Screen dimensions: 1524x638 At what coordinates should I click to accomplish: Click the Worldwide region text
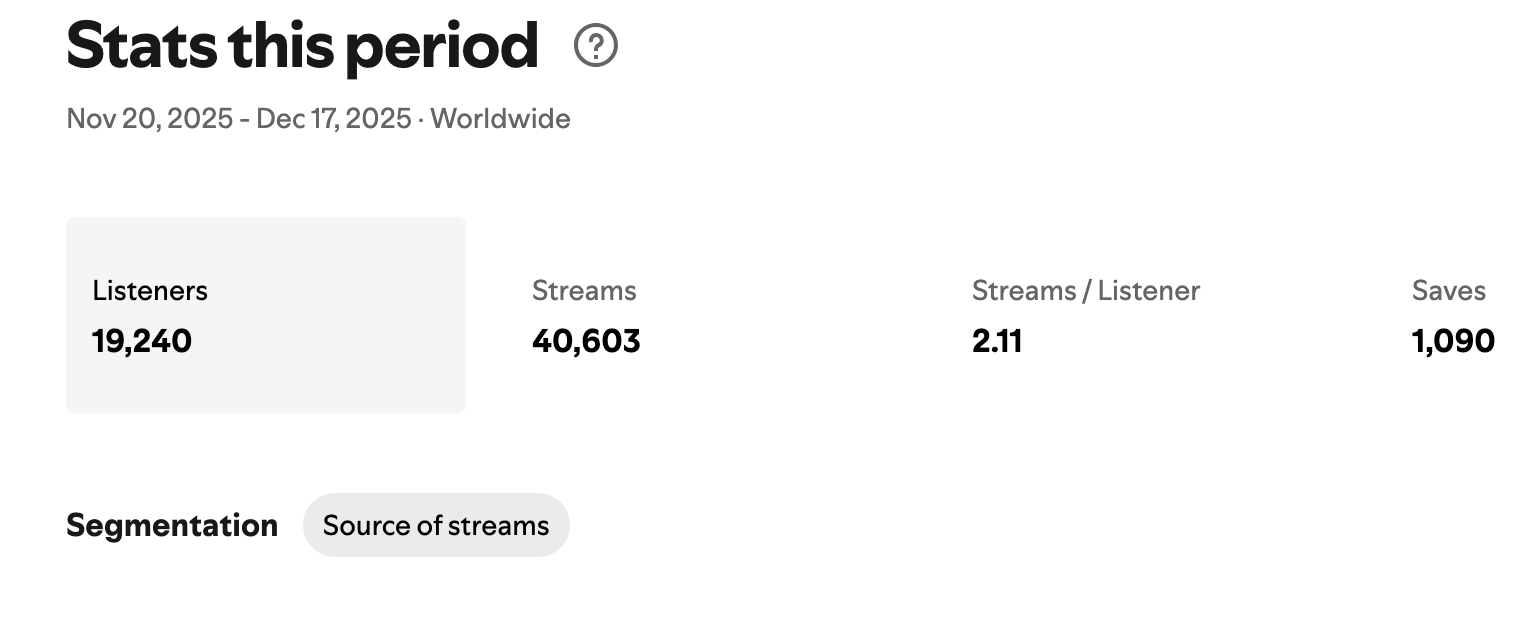(500, 119)
